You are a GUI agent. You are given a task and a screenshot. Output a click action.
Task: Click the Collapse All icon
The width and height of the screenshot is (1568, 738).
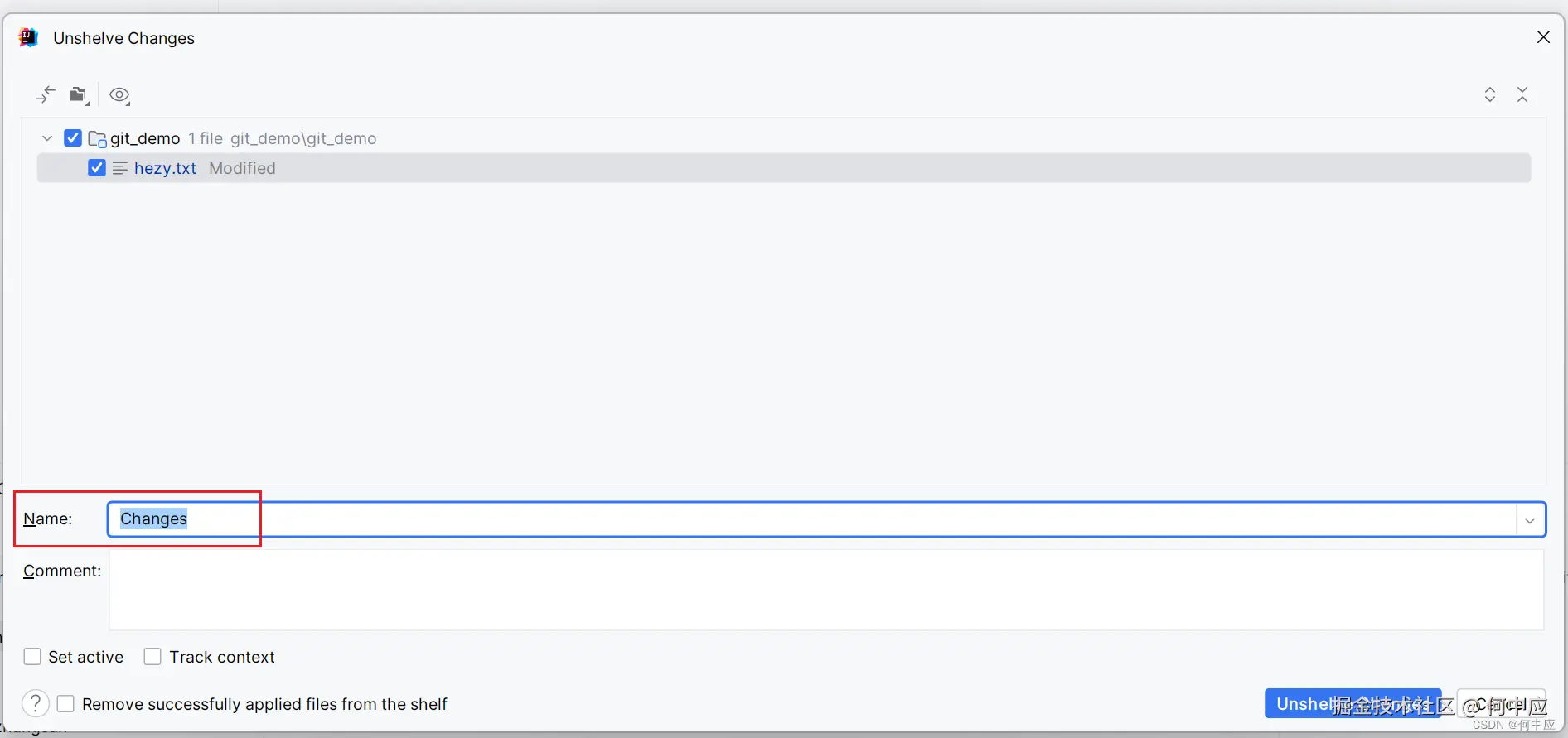tap(1522, 94)
